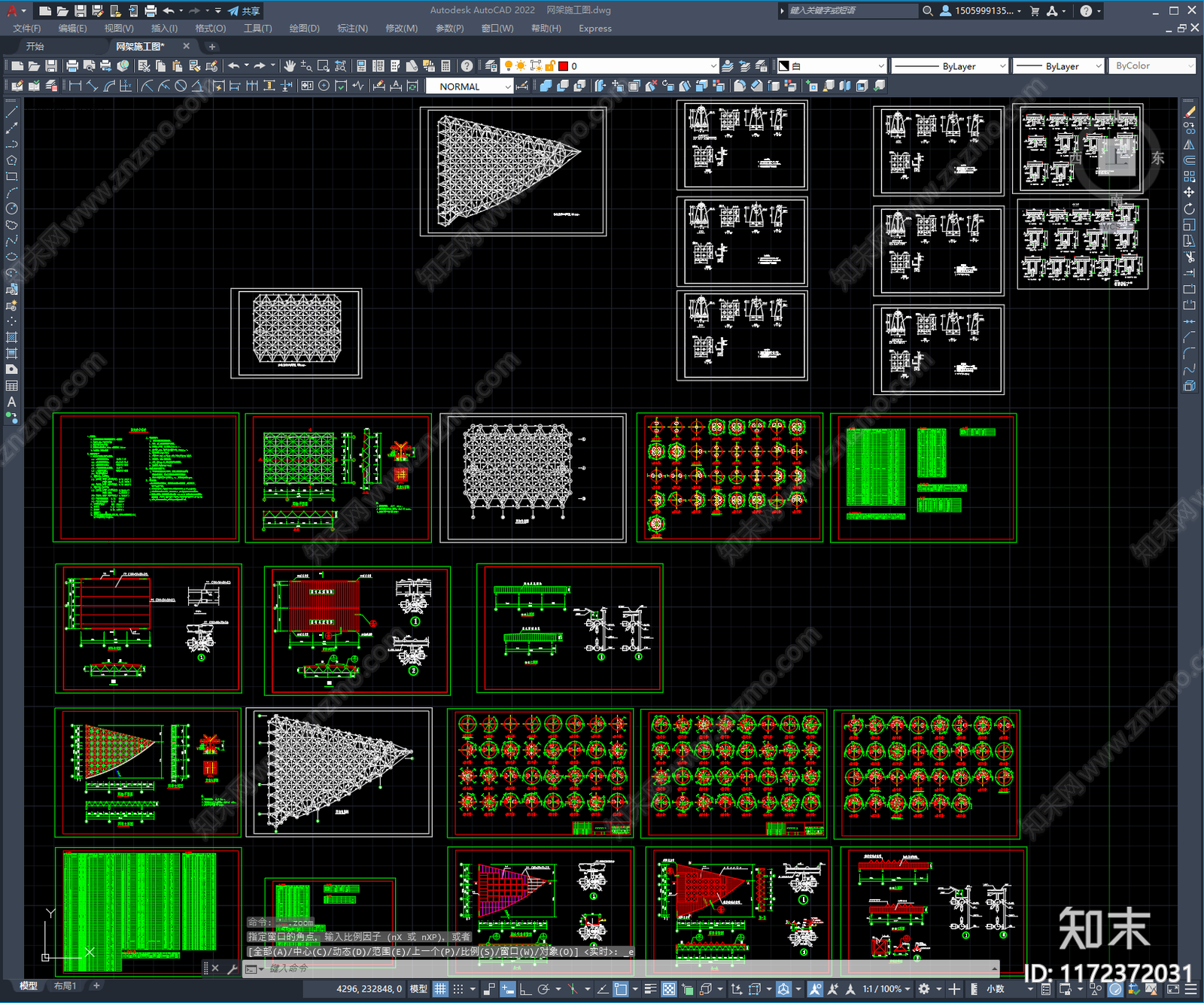
Task: Toggle dynamic input in status bar
Action: (x=508, y=989)
